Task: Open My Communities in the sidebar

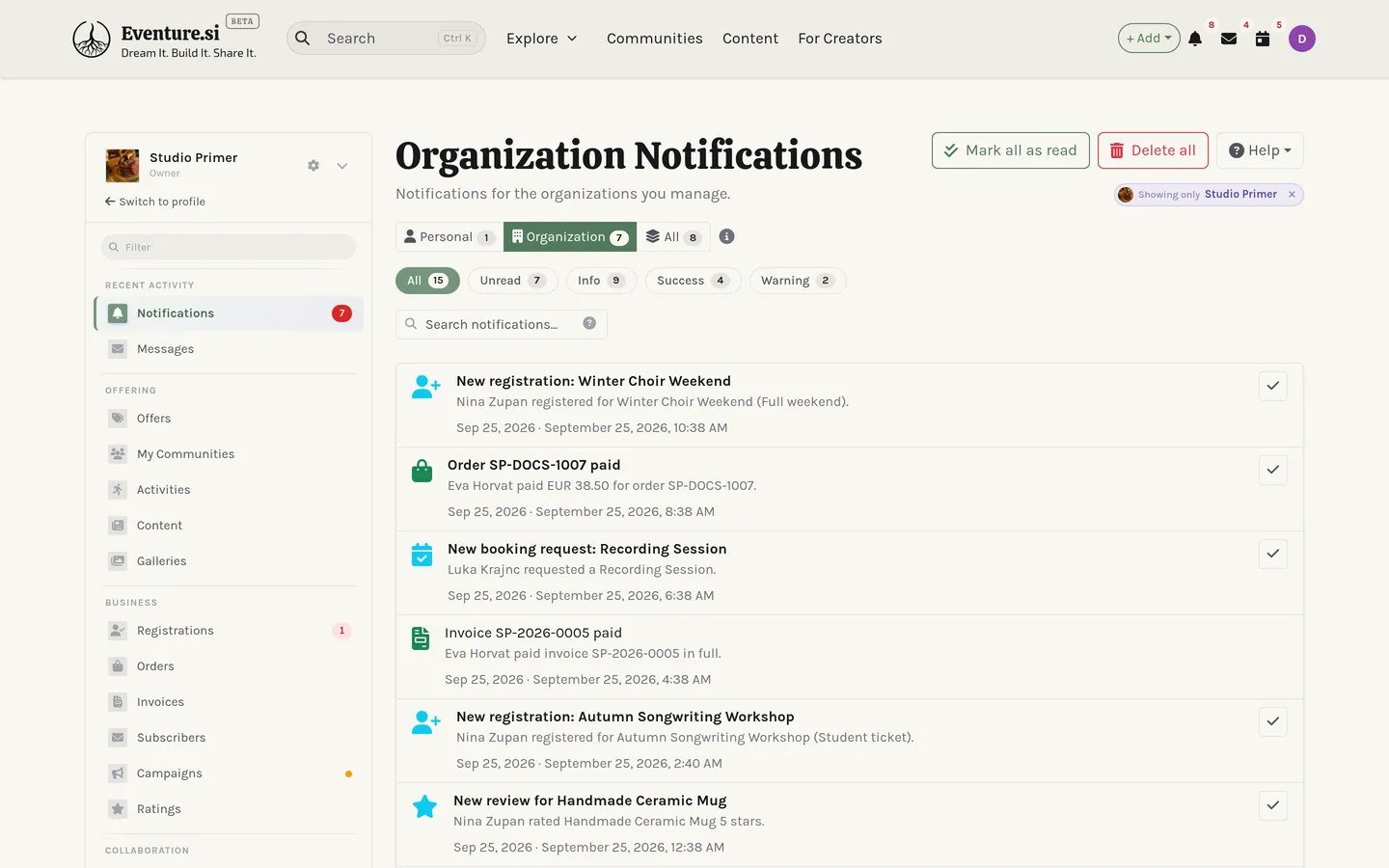Action: pos(229,454)
